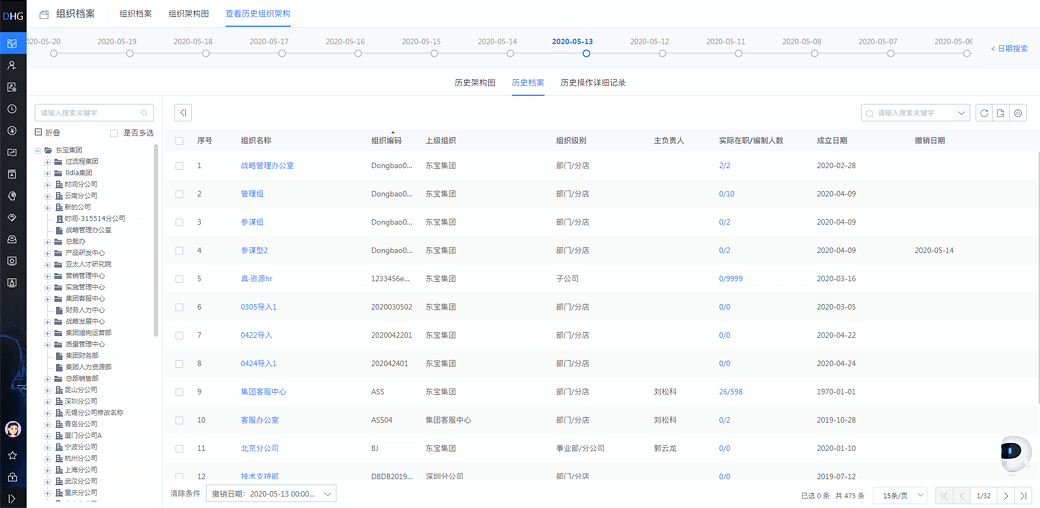
Task: Go to last page of table
Action: (1023, 495)
